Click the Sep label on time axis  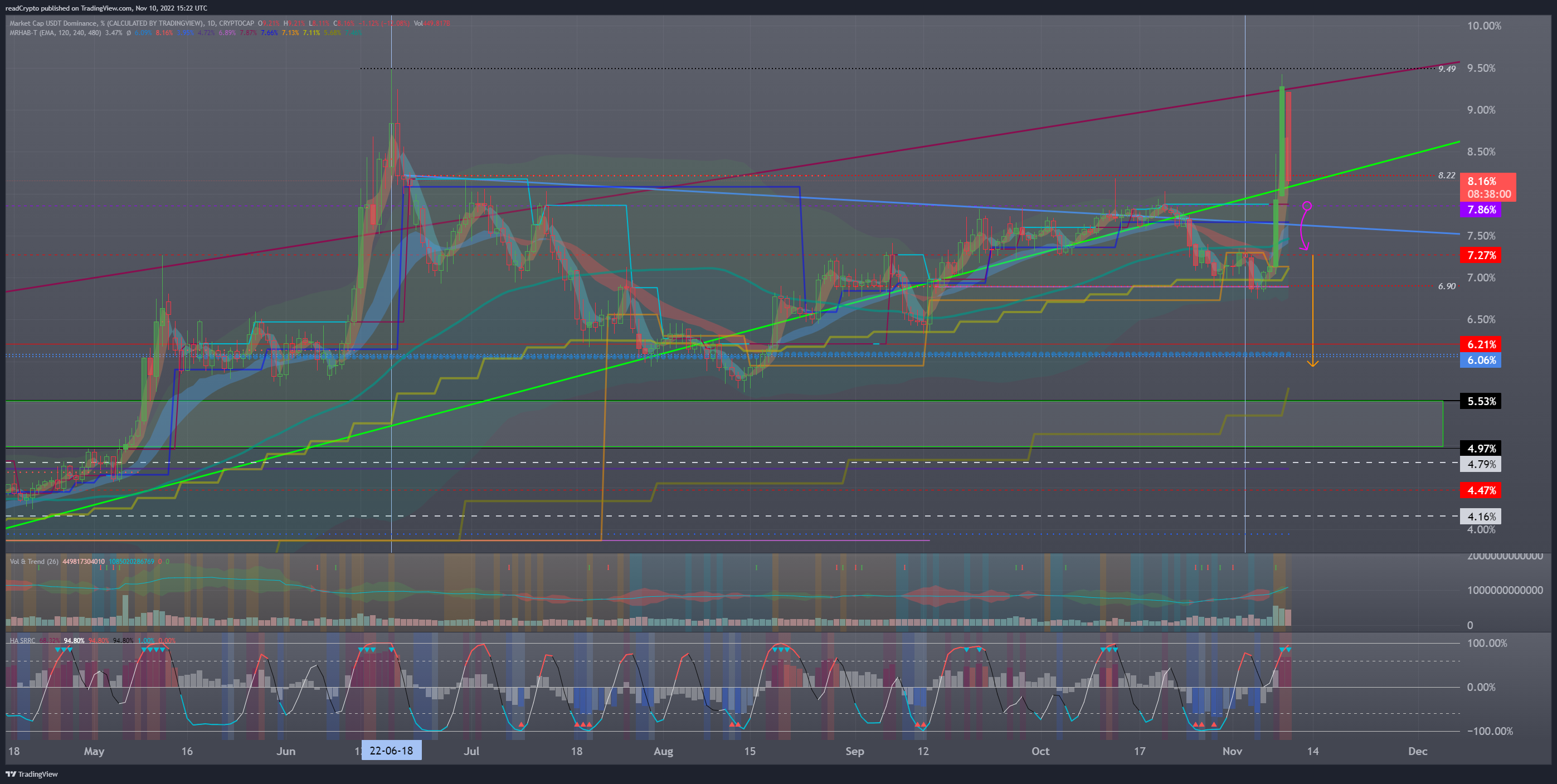(855, 751)
